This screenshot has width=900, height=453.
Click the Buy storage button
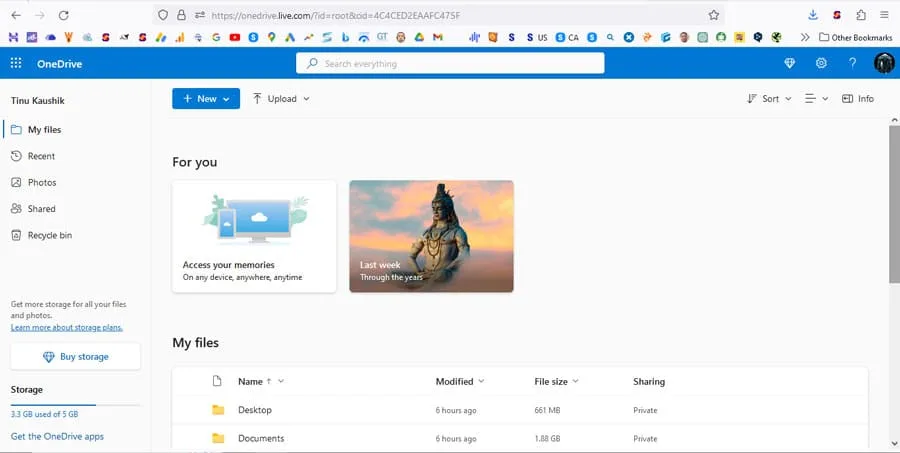[x=75, y=357]
